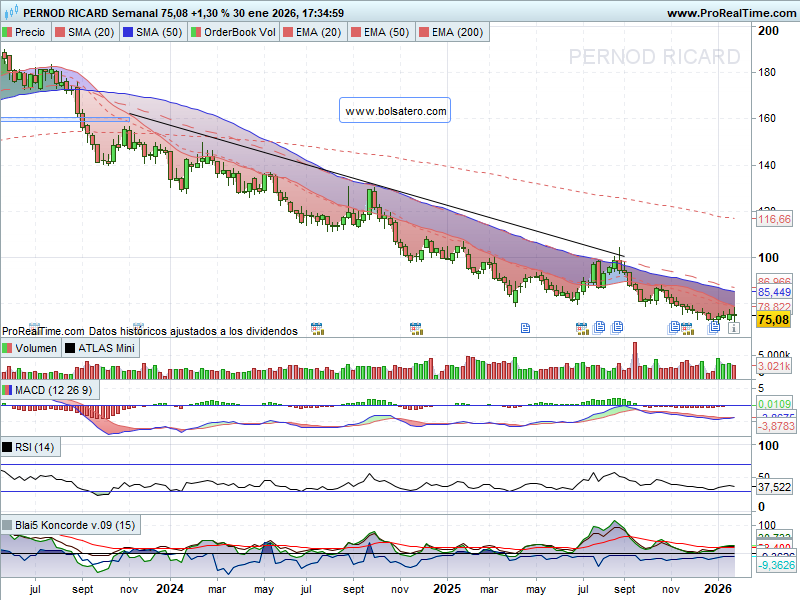Click the EMA 200 value label 116,66
Viewport: 800px width, 600px height.
pos(774,219)
